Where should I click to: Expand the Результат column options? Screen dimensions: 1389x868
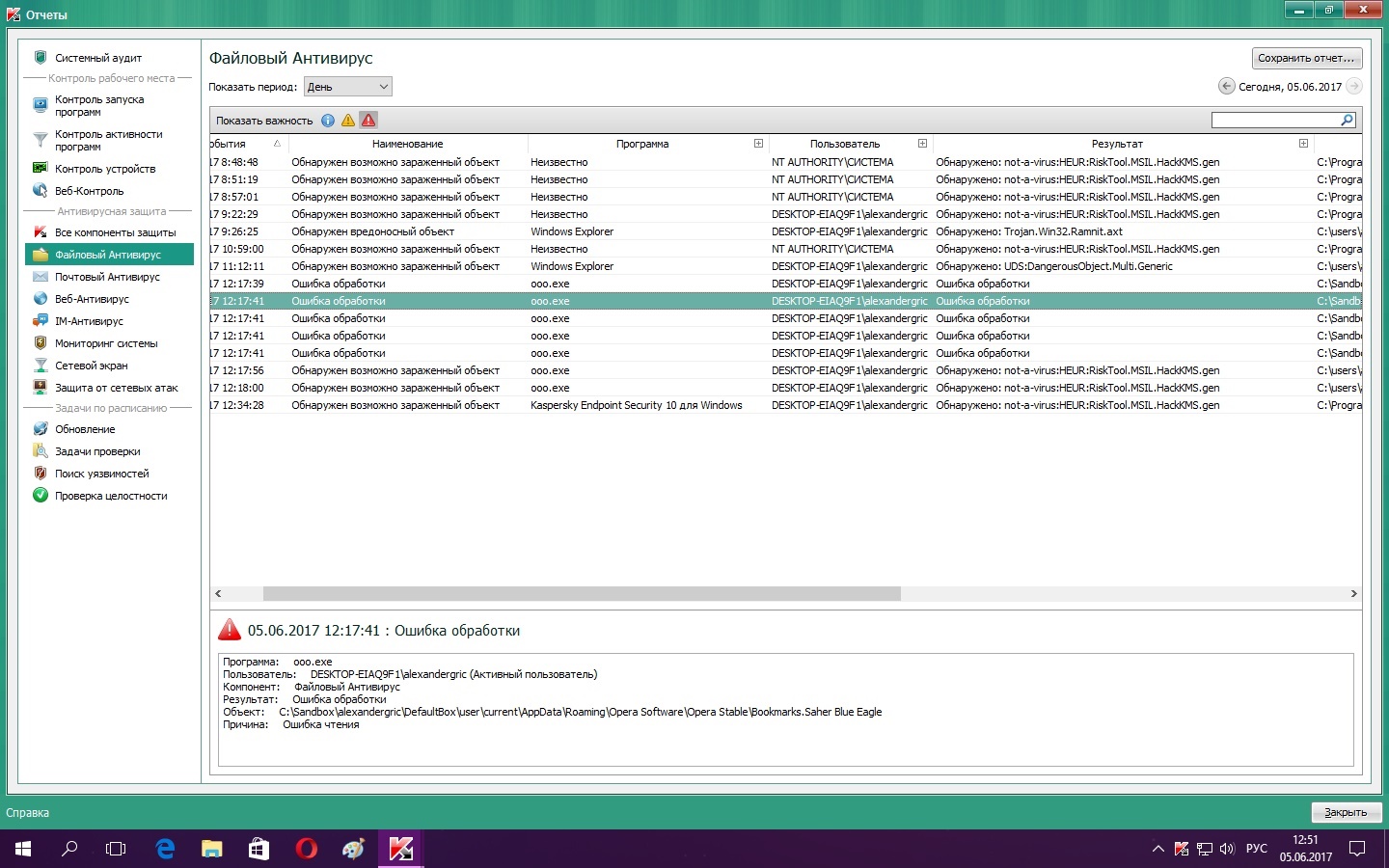click(x=1303, y=144)
